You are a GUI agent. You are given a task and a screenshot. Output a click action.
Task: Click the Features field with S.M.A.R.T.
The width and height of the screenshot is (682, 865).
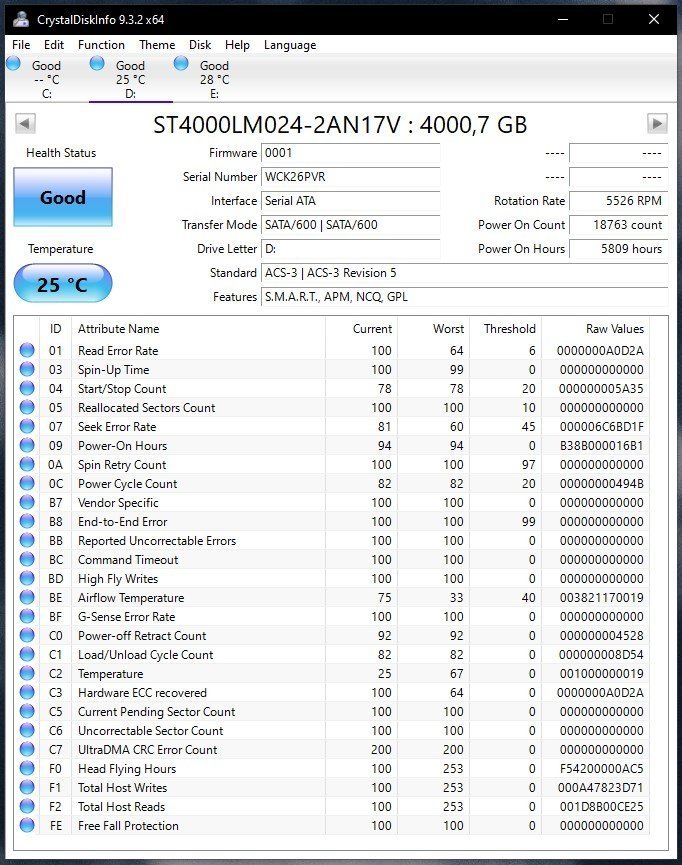click(464, 297)
